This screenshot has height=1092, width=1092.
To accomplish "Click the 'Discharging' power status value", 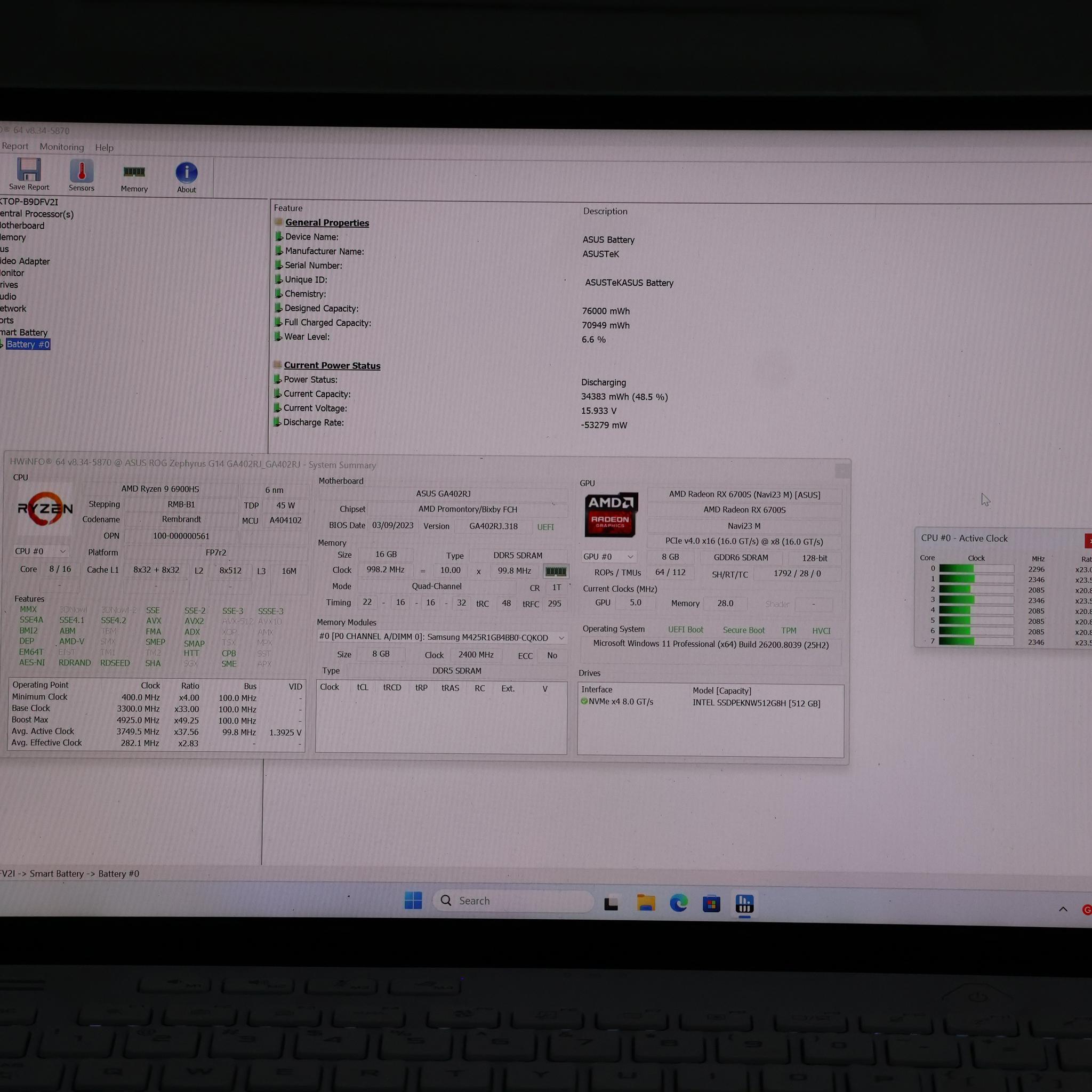I will tap(603, 382).
